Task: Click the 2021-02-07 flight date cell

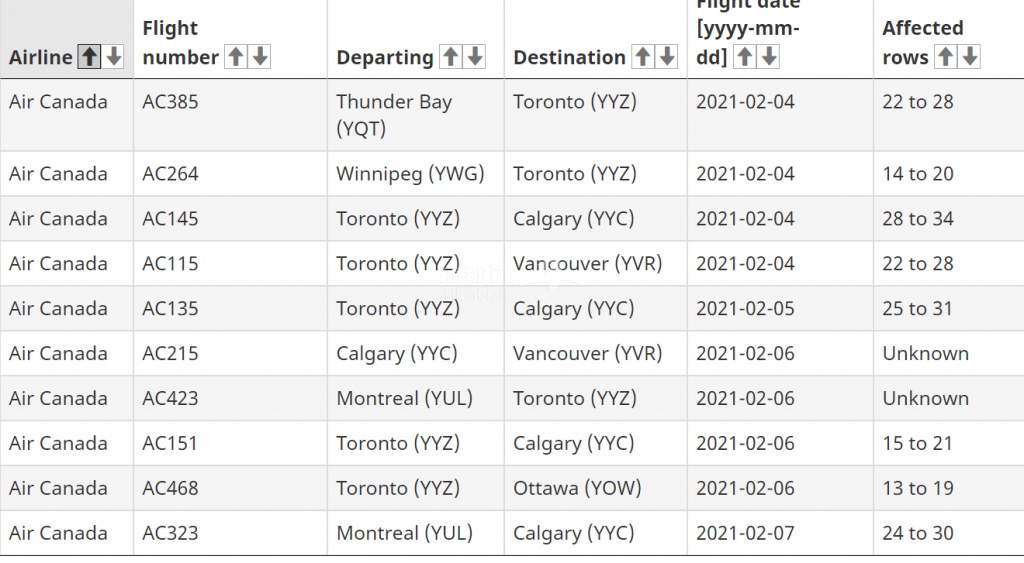Action: 780,533
